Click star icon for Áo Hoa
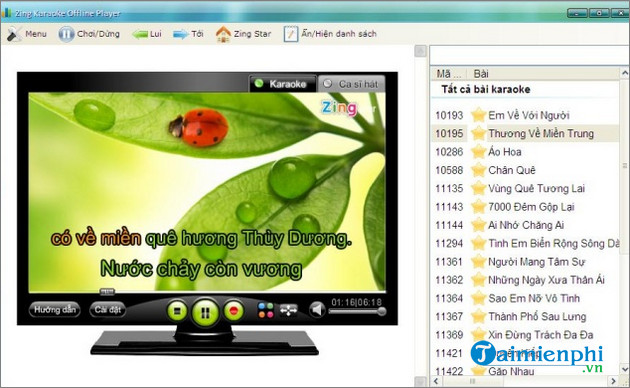This screenshot has height=388, width=630. (x=478, y=152)
